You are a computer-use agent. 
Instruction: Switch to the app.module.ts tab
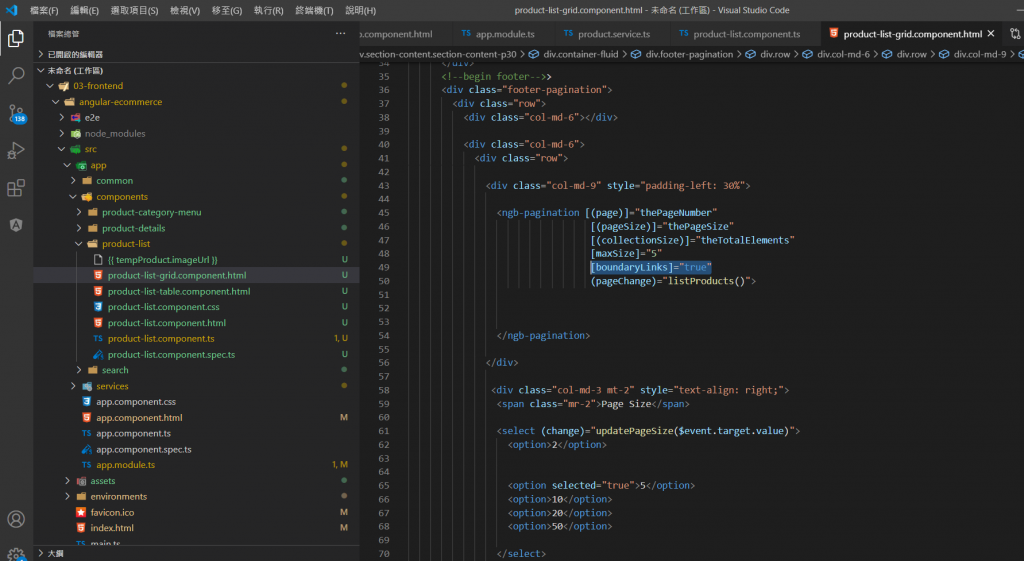click(x=504, y=34)
